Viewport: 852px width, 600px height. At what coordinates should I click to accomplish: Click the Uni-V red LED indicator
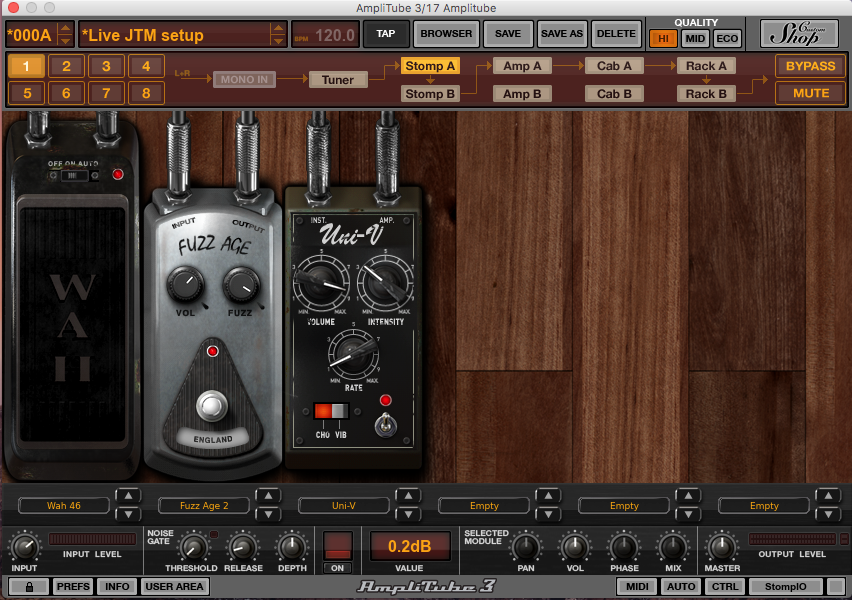pyautogui.click(x=385, y=401)
